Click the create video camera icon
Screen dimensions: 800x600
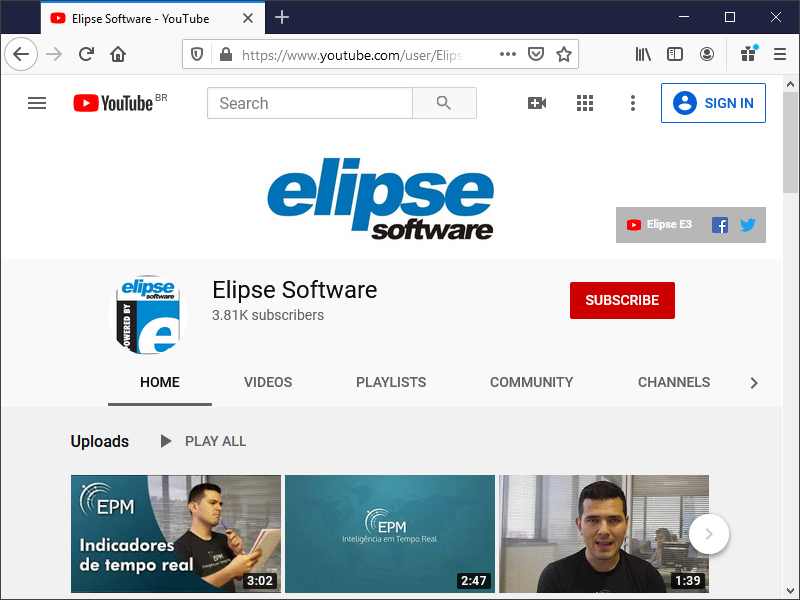[537, 103]
